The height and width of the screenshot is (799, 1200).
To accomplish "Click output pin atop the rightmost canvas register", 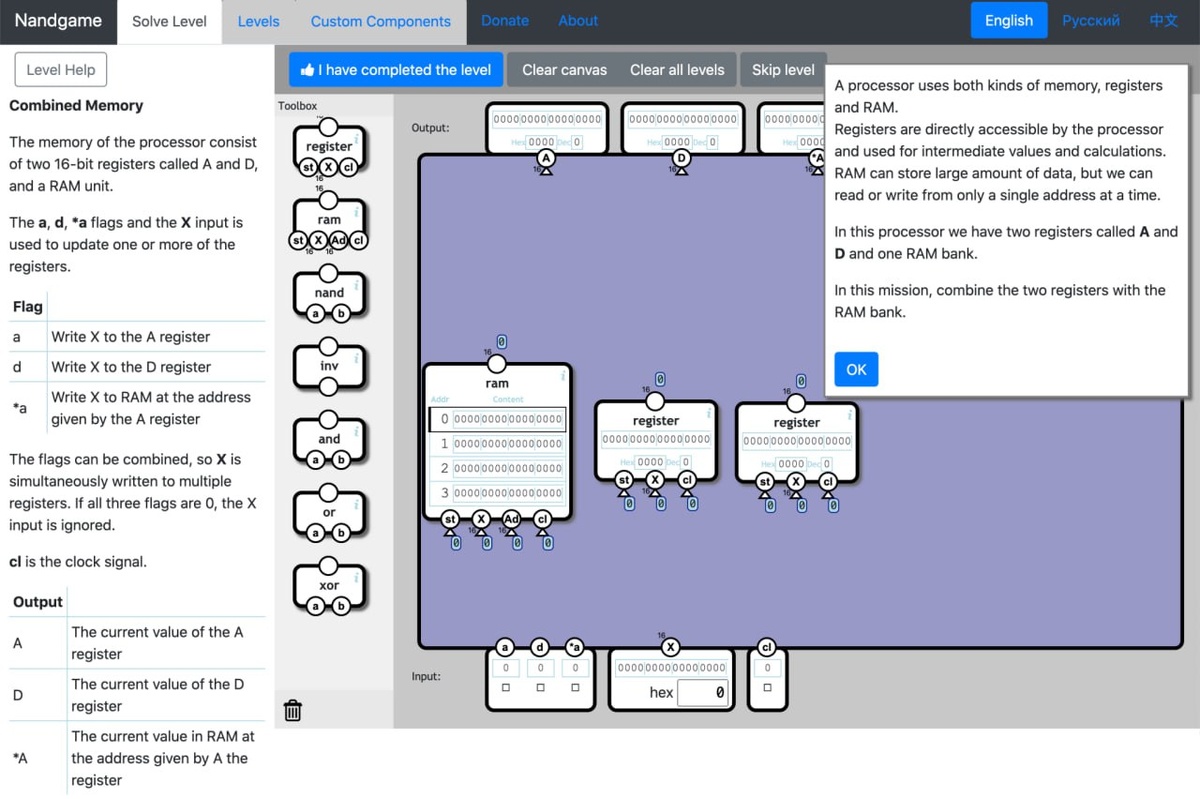I will click(796, 402).
